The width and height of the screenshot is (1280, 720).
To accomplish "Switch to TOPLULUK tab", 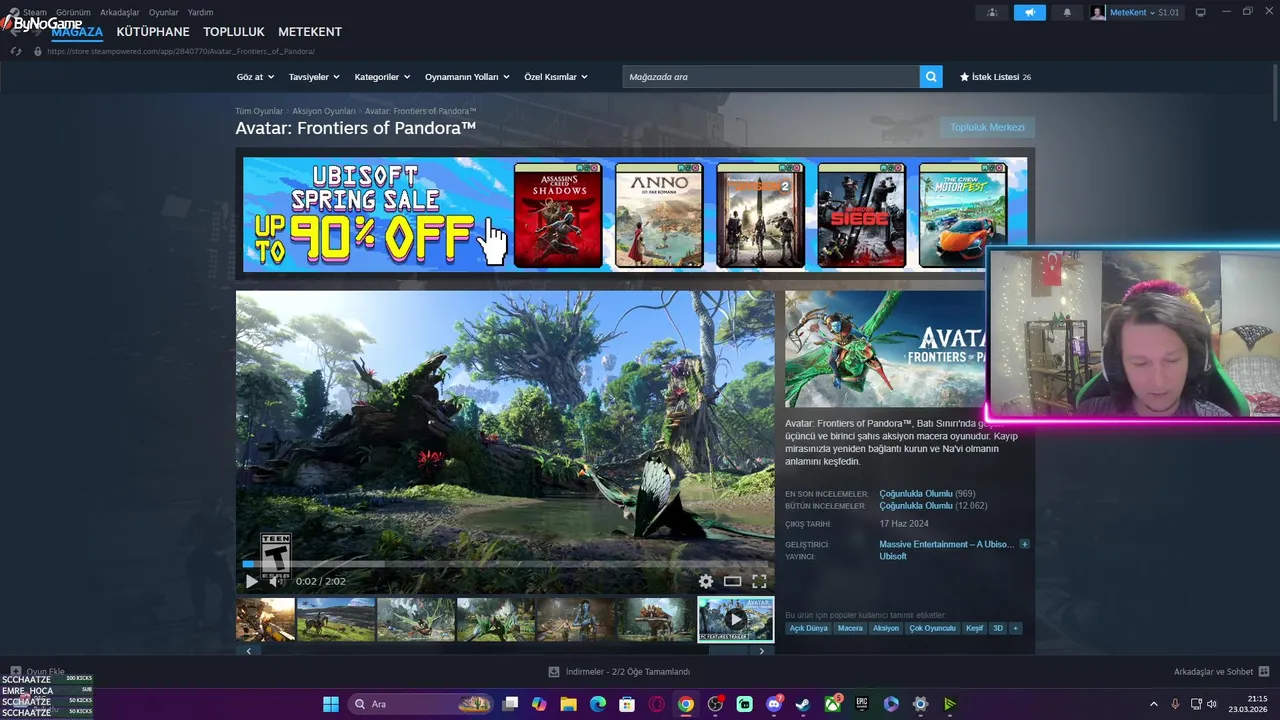I will coord(234,32).
